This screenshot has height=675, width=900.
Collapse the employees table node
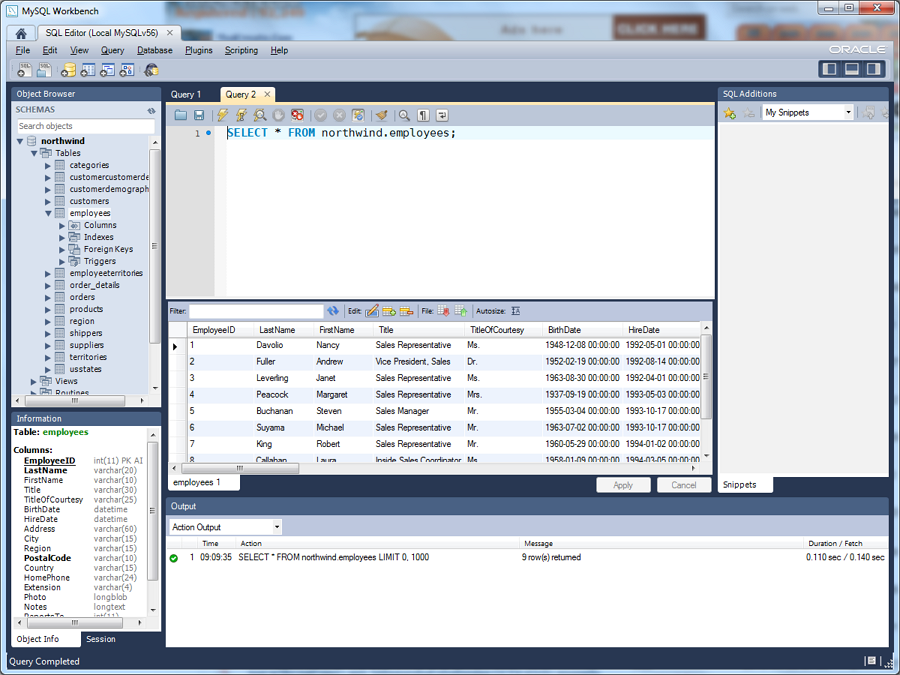[x=48, y=214]
